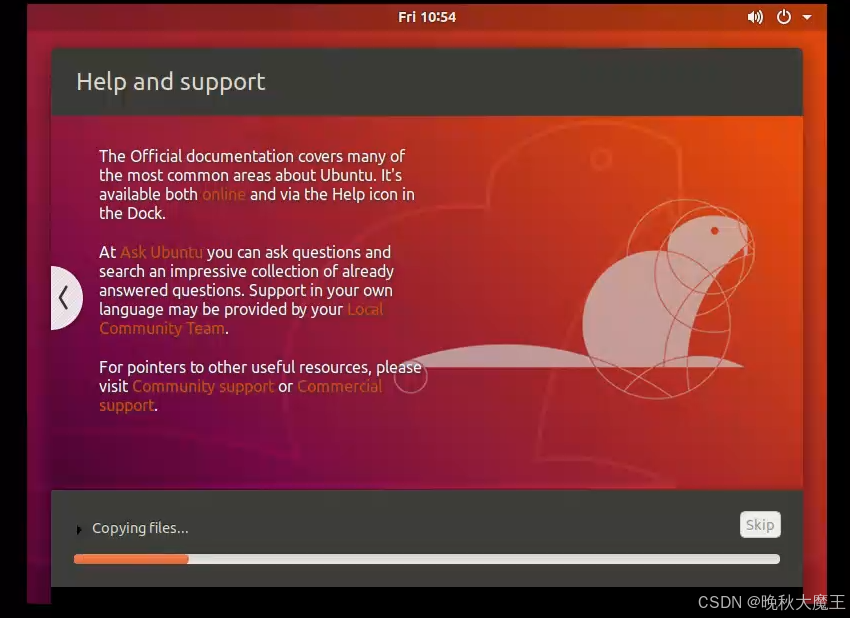Click the Fri 10:54 clock
850x618 pixels.
click(427, 17)
